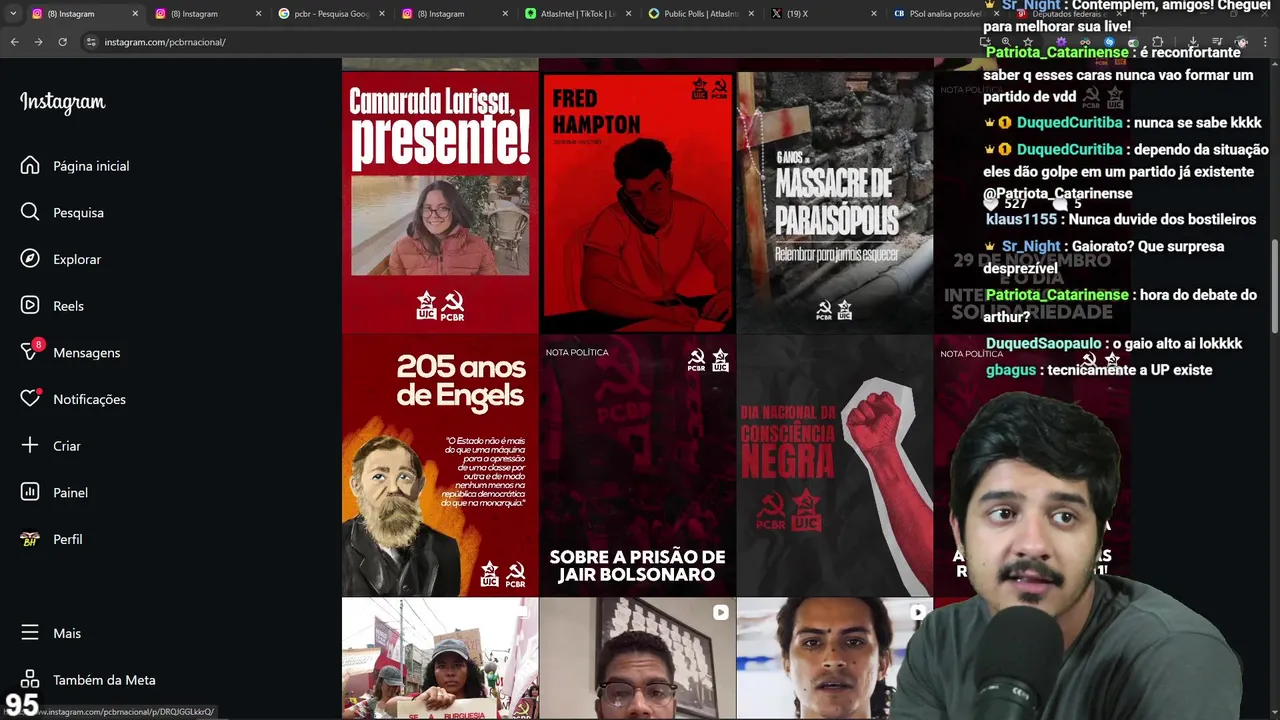Open Sobre a prisão de Jair Bolsonaro post
The height and width of the screenshot is (720, 1280).
pos(637,465)
